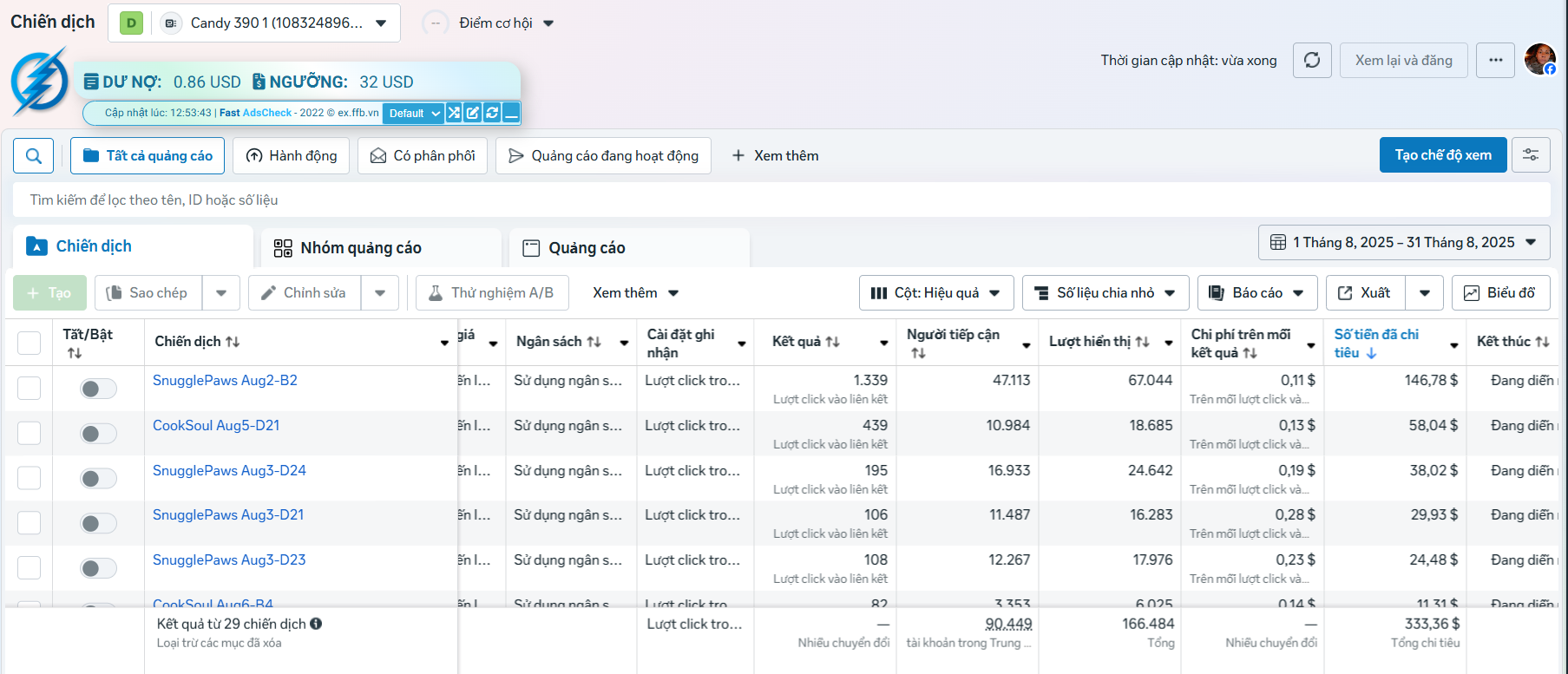Open dropdown arrow next to Sao chép
This screenshot has width=1568, height=674.
(x=221, y=293)
